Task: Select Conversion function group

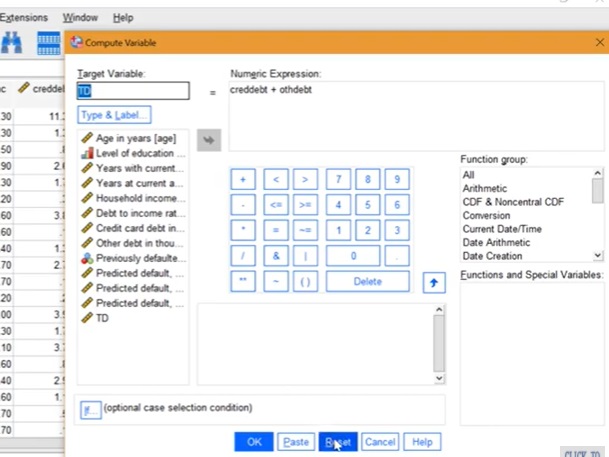Action: click(x=486, y=215)
